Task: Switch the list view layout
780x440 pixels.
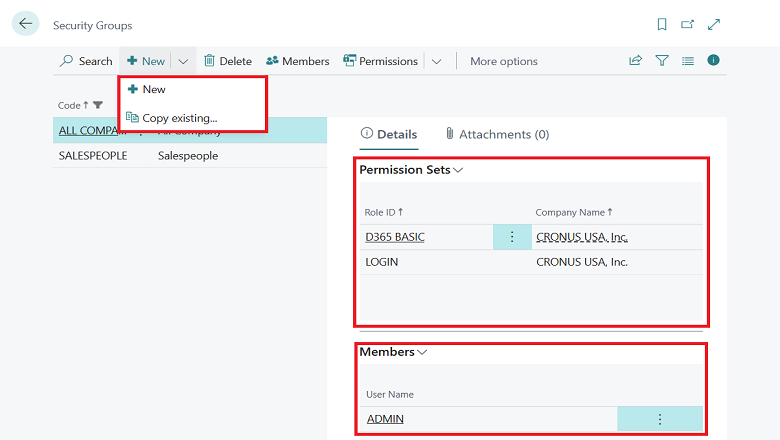Action: click(x=688, y=61)
